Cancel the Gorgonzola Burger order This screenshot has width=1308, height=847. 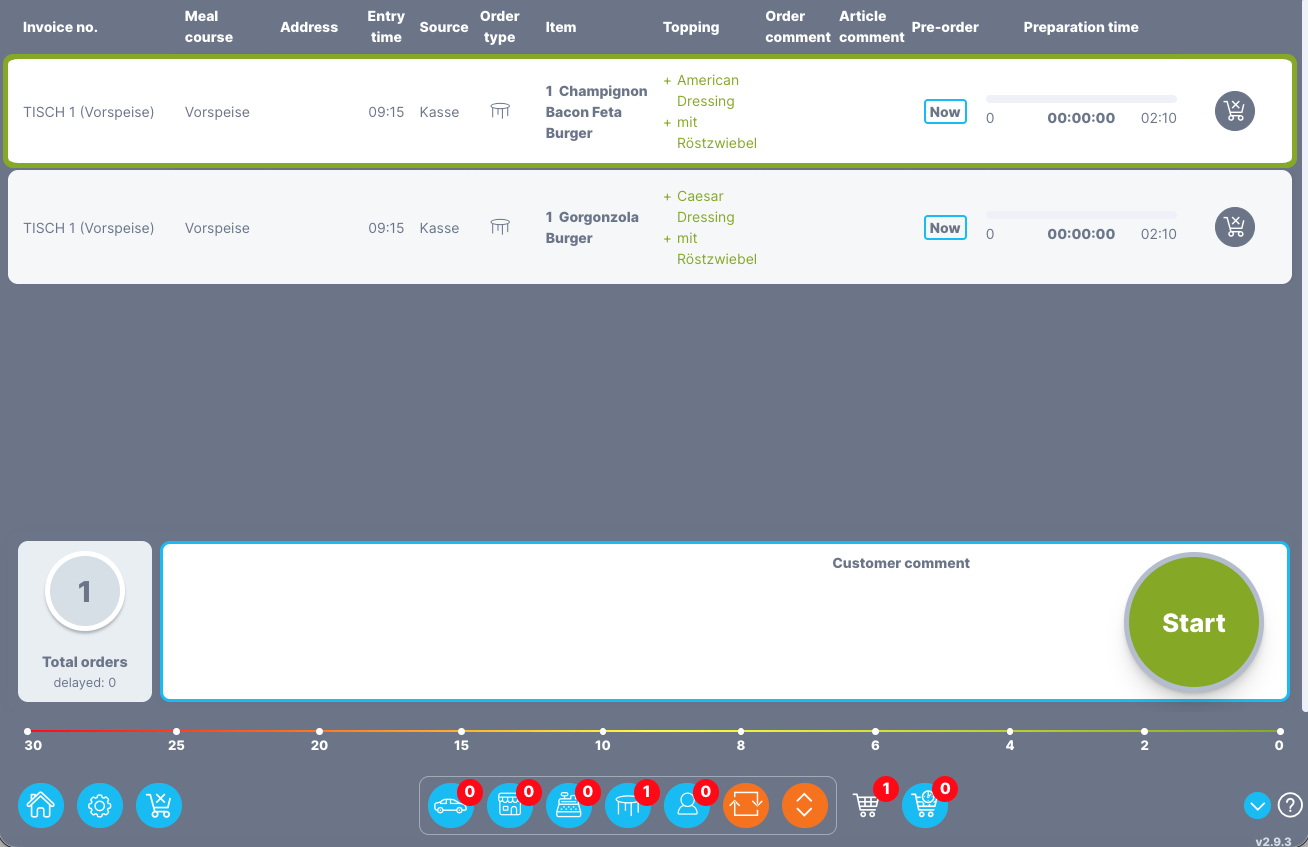click(1235, 227)
